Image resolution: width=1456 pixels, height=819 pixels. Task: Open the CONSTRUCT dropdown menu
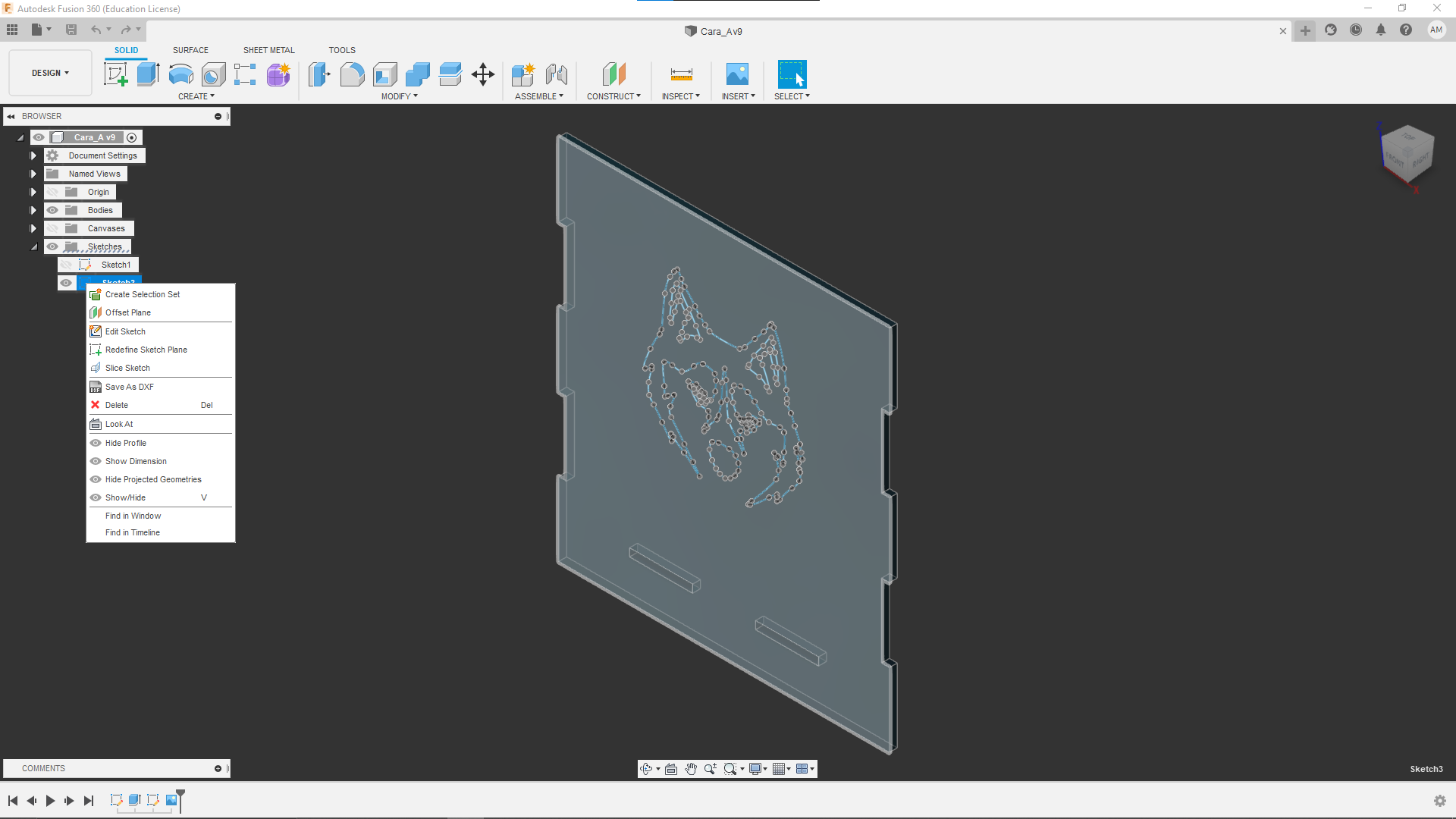(x=613, y=96)
